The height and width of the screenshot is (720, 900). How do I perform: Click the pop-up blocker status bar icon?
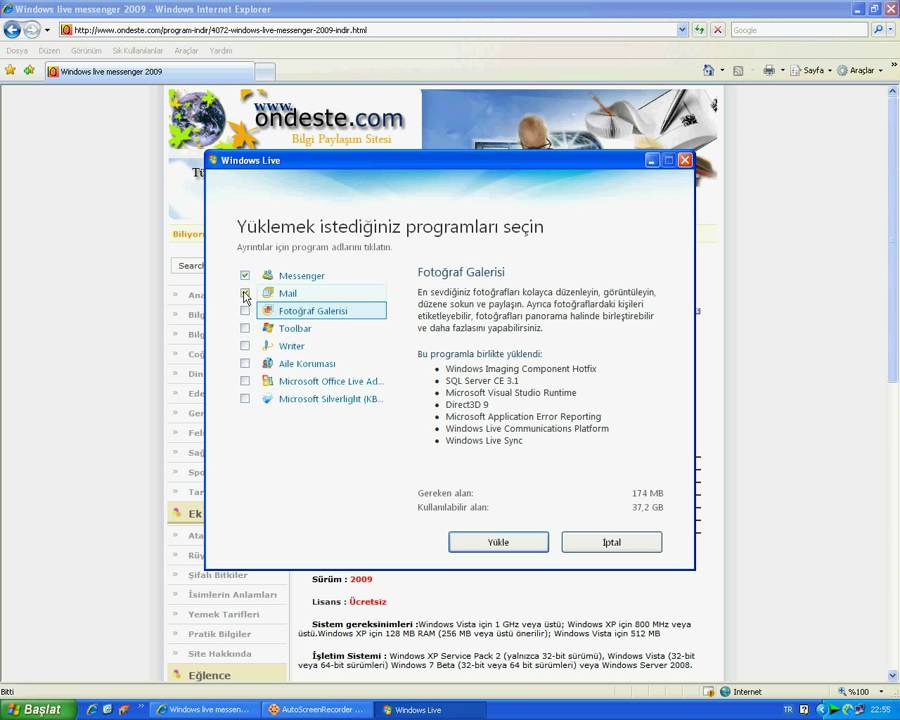click(708, 692)
